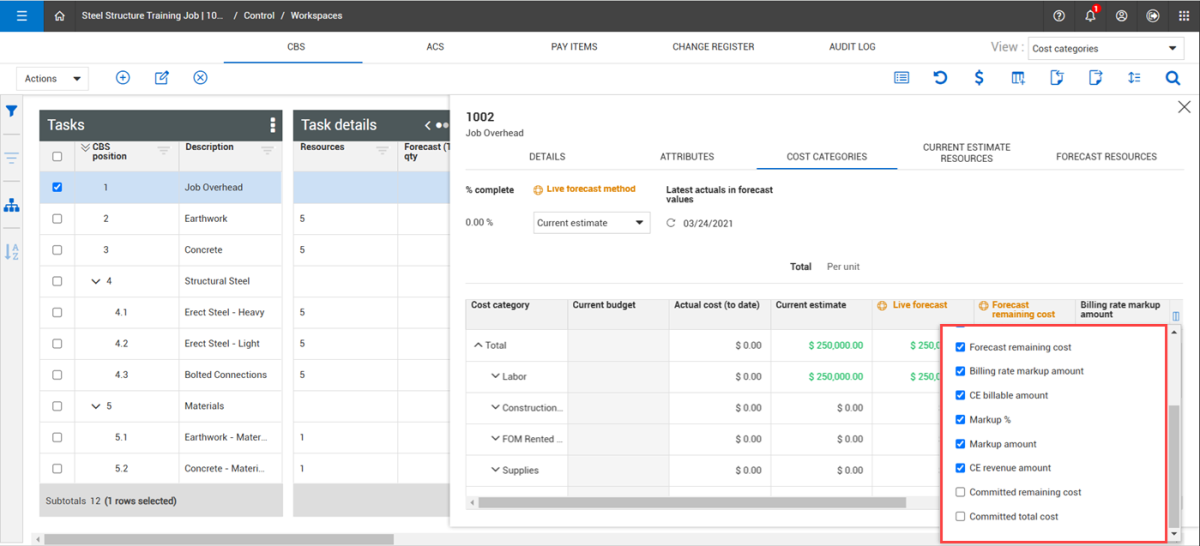Switch to the Change Register tab

click(x=713, y=47)
